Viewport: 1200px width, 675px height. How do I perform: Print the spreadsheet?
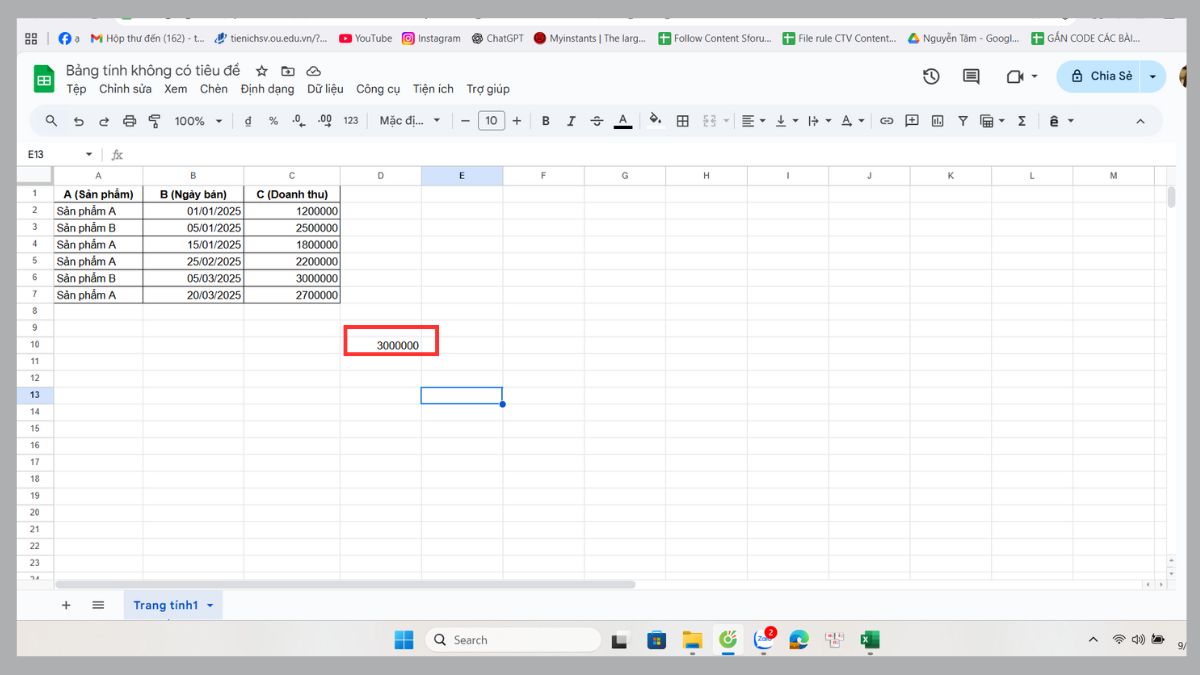[129, 121]
